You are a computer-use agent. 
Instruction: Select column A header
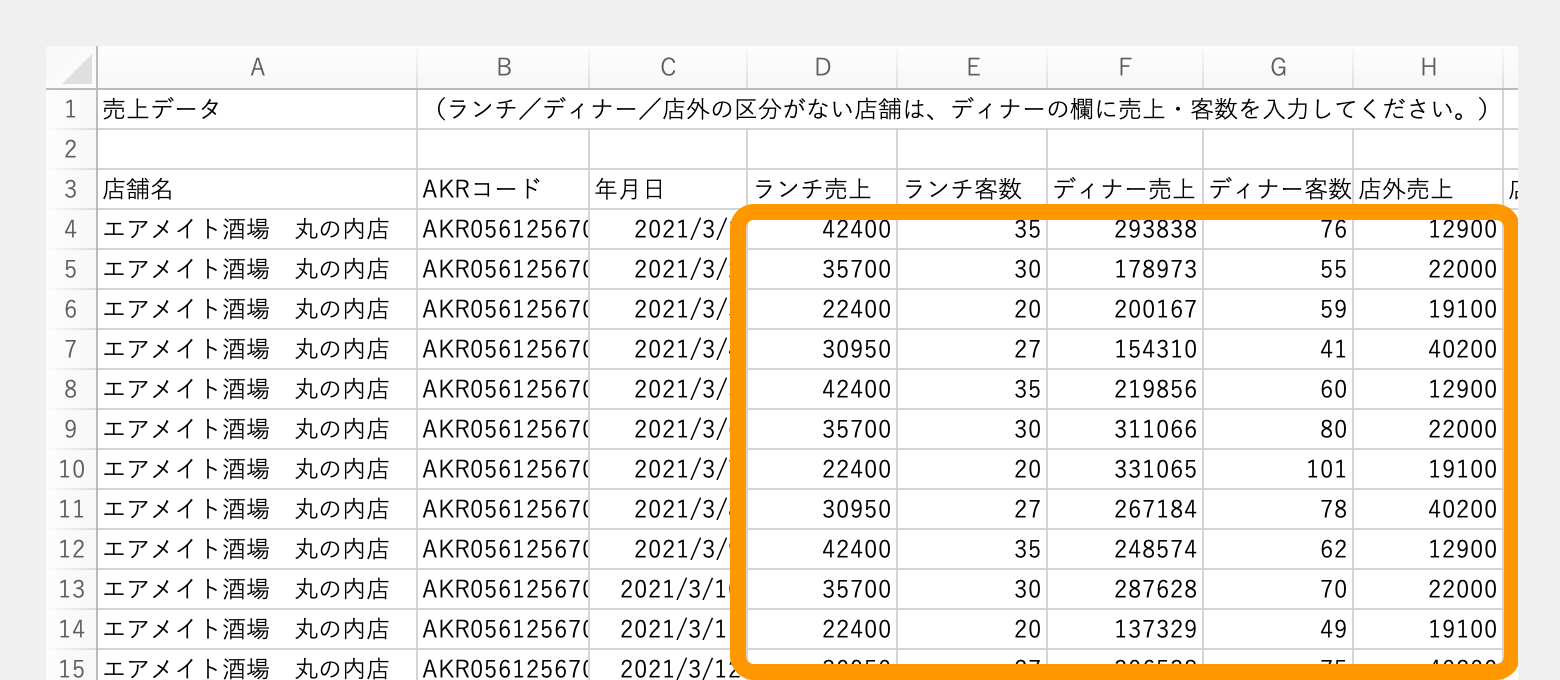tap(257, 67)
